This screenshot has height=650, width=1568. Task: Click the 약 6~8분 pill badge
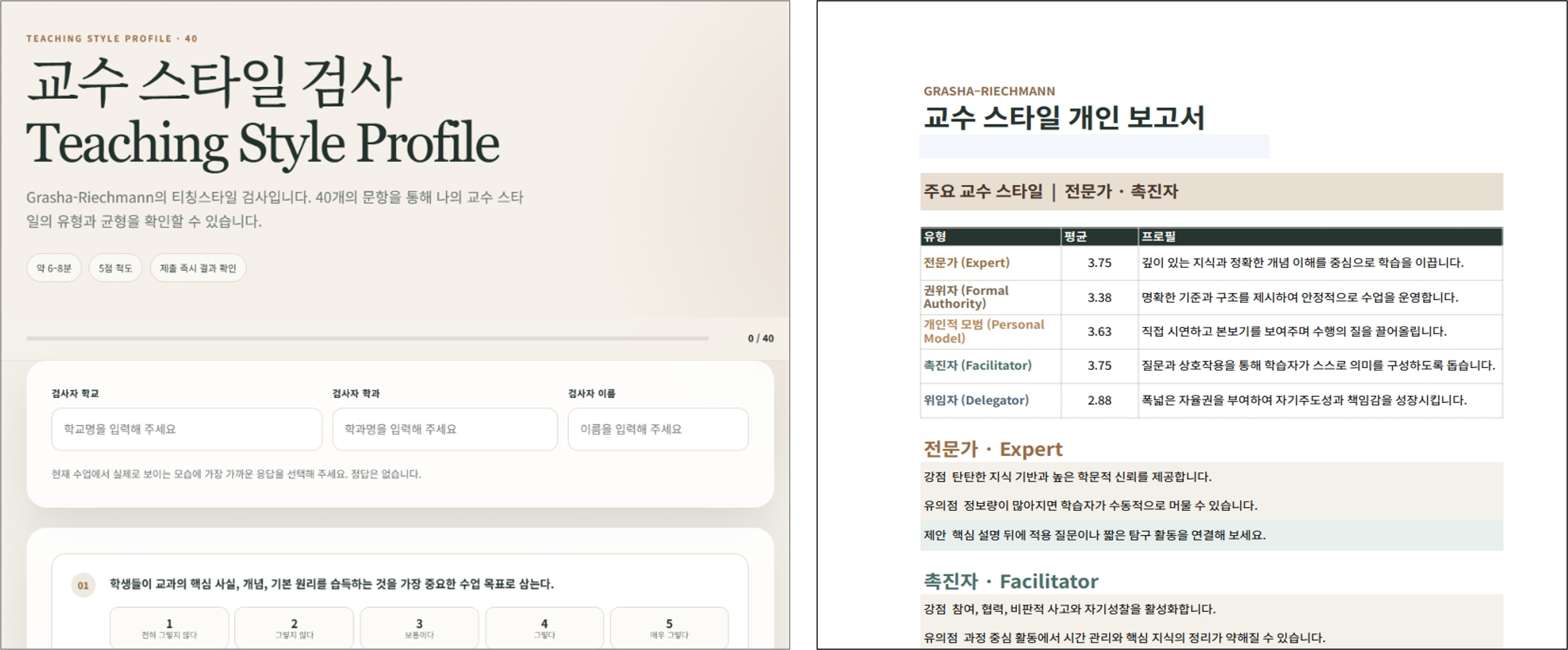point(54,268)
